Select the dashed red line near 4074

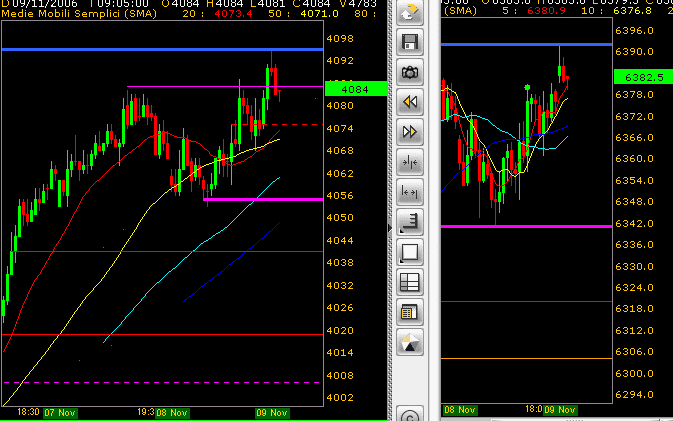(x=277, y=124)
